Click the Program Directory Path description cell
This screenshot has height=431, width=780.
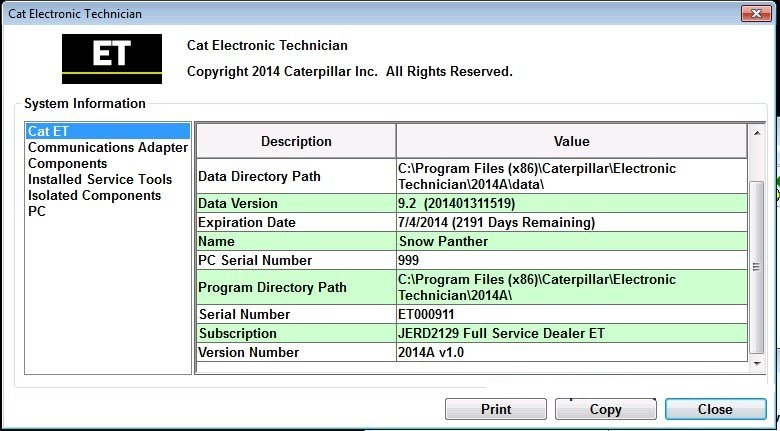pos(296,287)
